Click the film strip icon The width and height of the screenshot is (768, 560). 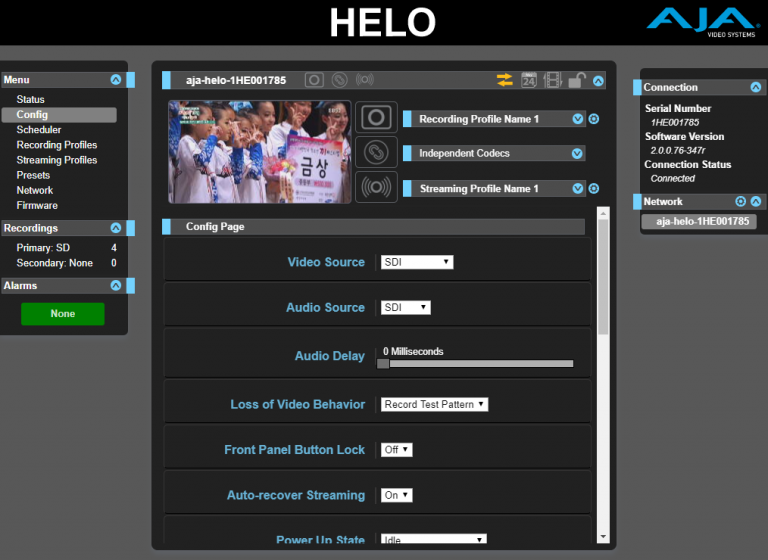553,80
